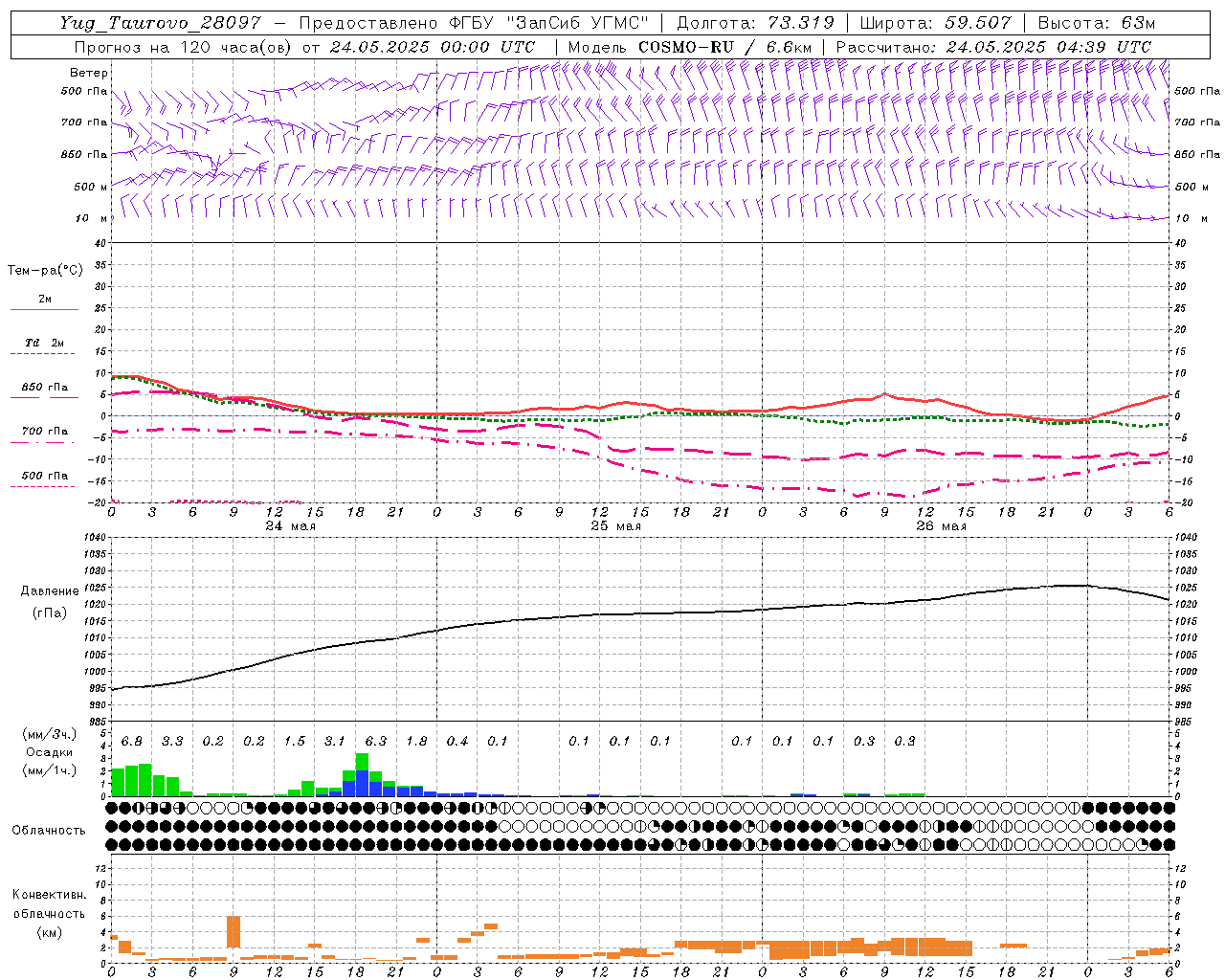Click the computed time Рассчитано: 24.05.2025 04:39 UTC
The height and width of the screenshot is (980, 1225).
pos(993,47)
